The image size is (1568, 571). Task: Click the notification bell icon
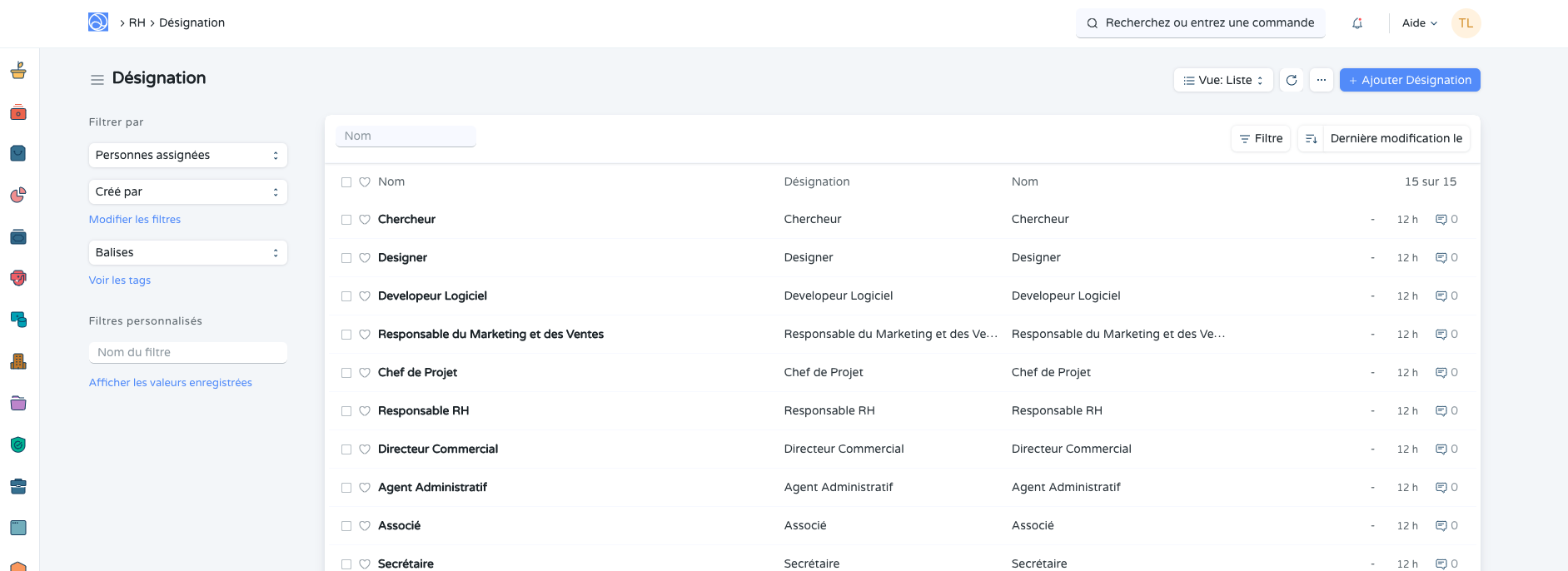pyautogui.click(x=1357, y=23)
